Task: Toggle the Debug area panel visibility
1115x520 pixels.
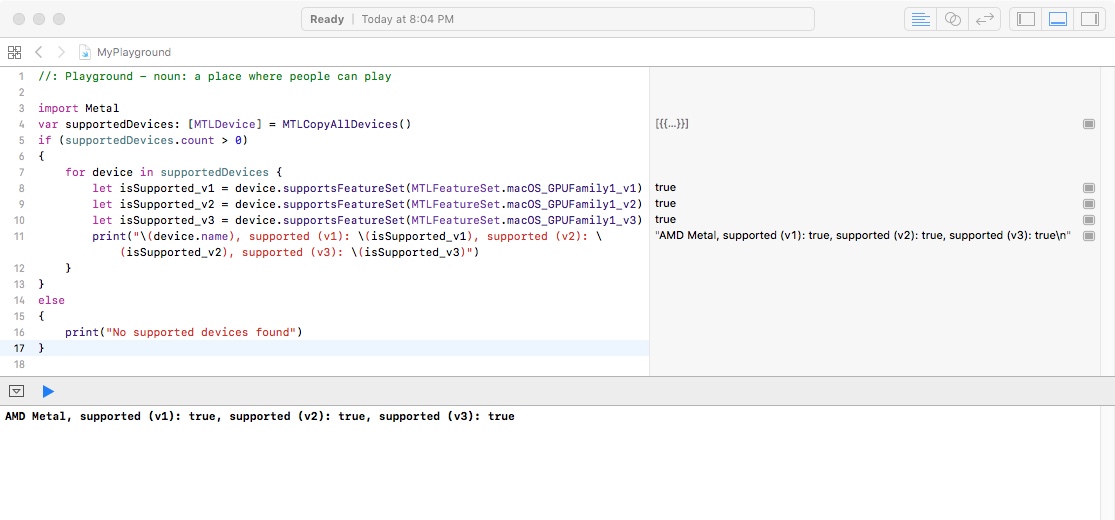Action: tap(1057, 19)
